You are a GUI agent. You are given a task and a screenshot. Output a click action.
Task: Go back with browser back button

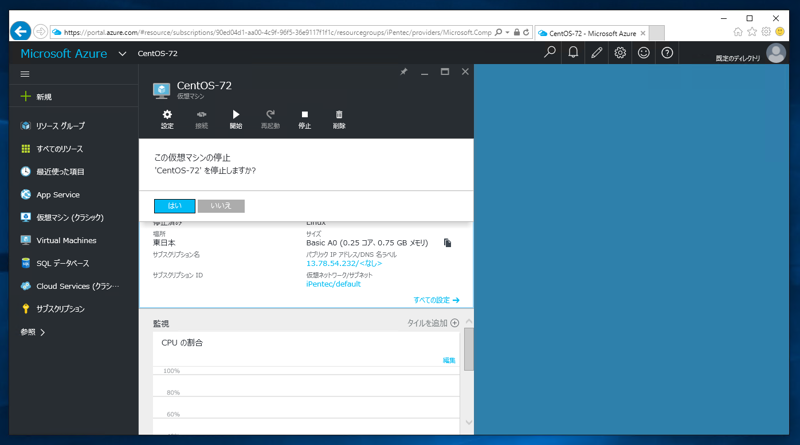pos(20,32)
